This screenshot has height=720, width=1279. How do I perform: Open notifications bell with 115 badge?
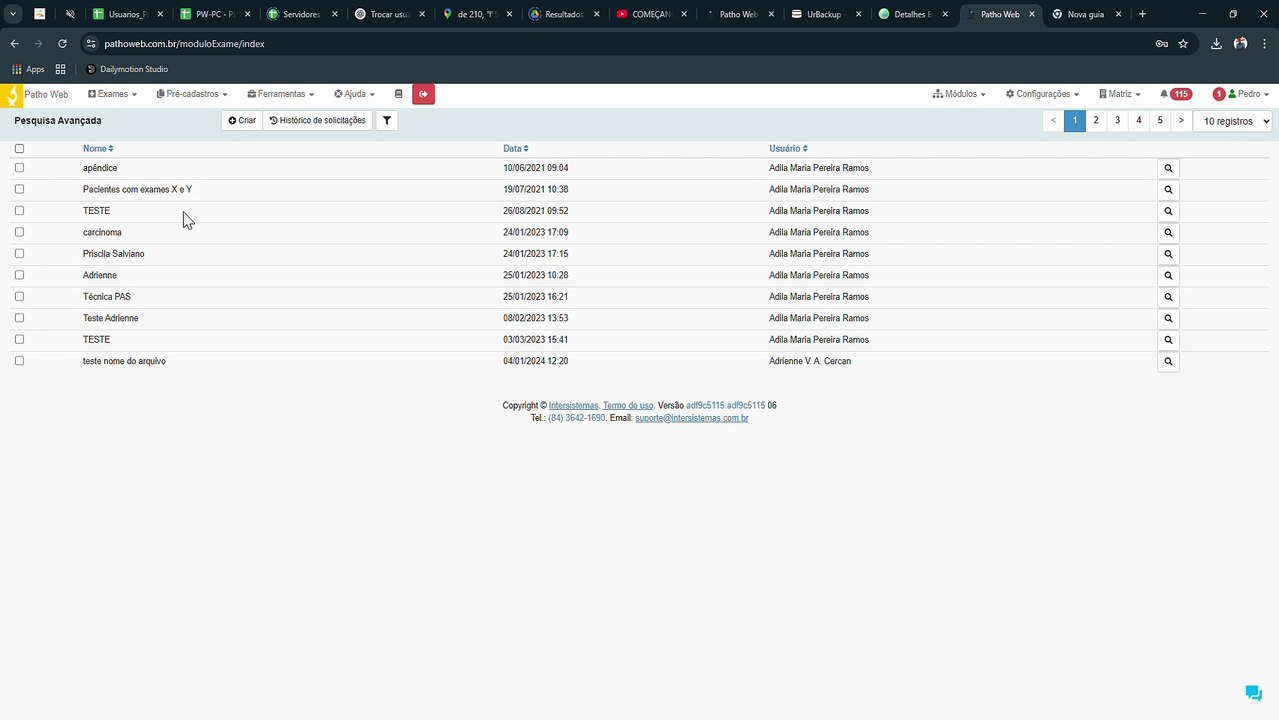[x=1175, y=94]
